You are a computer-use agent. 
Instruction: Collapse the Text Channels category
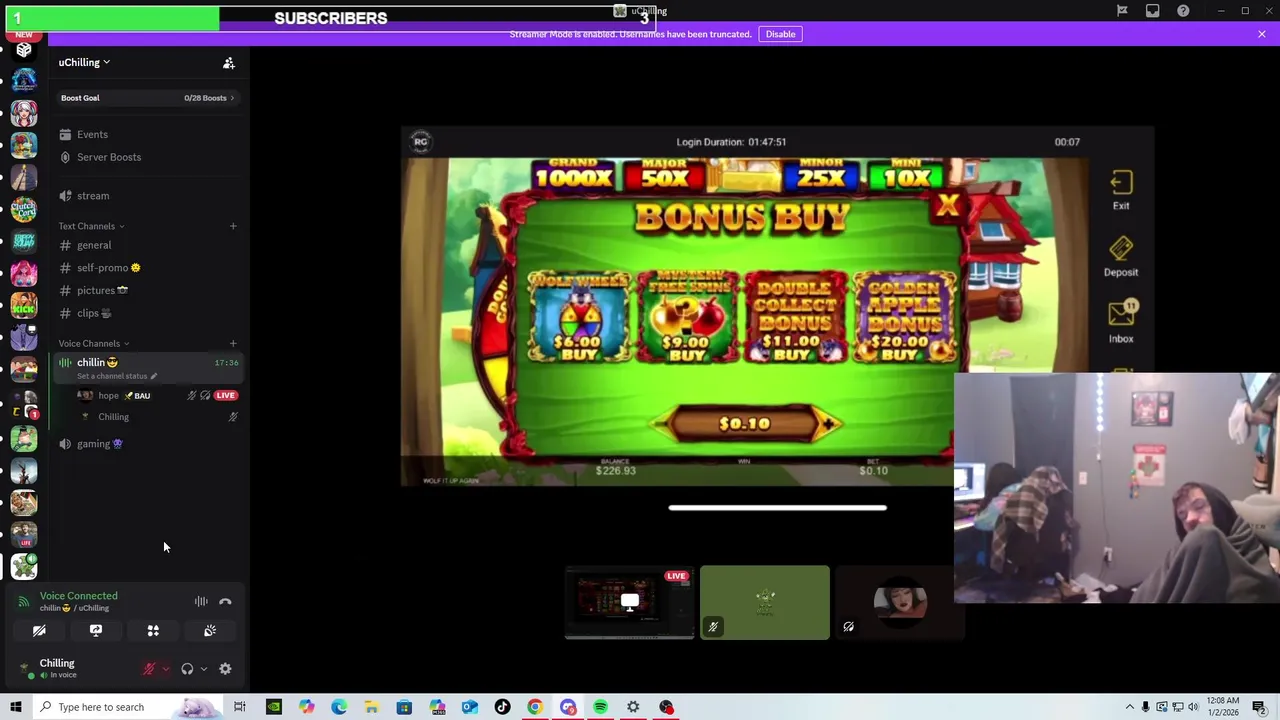pyautogui.click(x=92, y=226)
